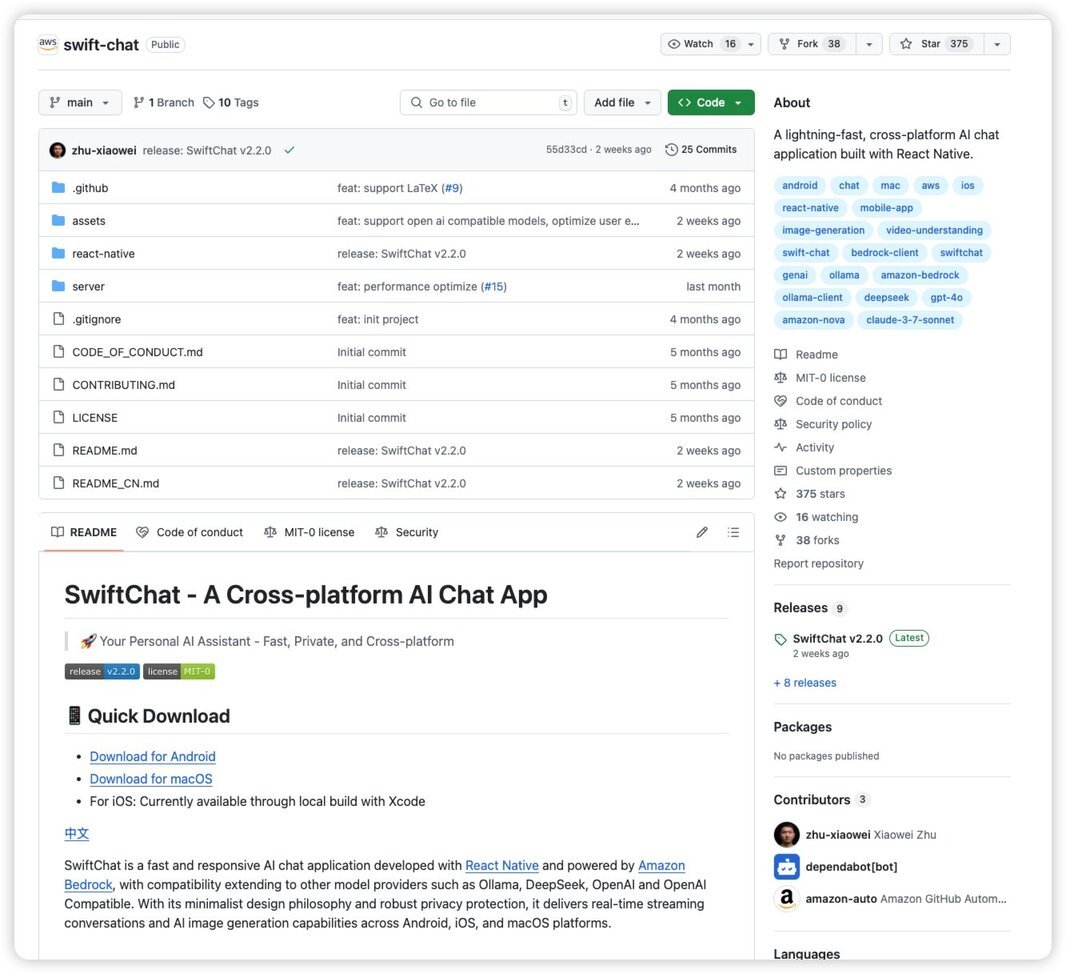Viewport: 1066px width, 974px height.
Task: Click the license MIT-0 badge
Action: point(179,672)
